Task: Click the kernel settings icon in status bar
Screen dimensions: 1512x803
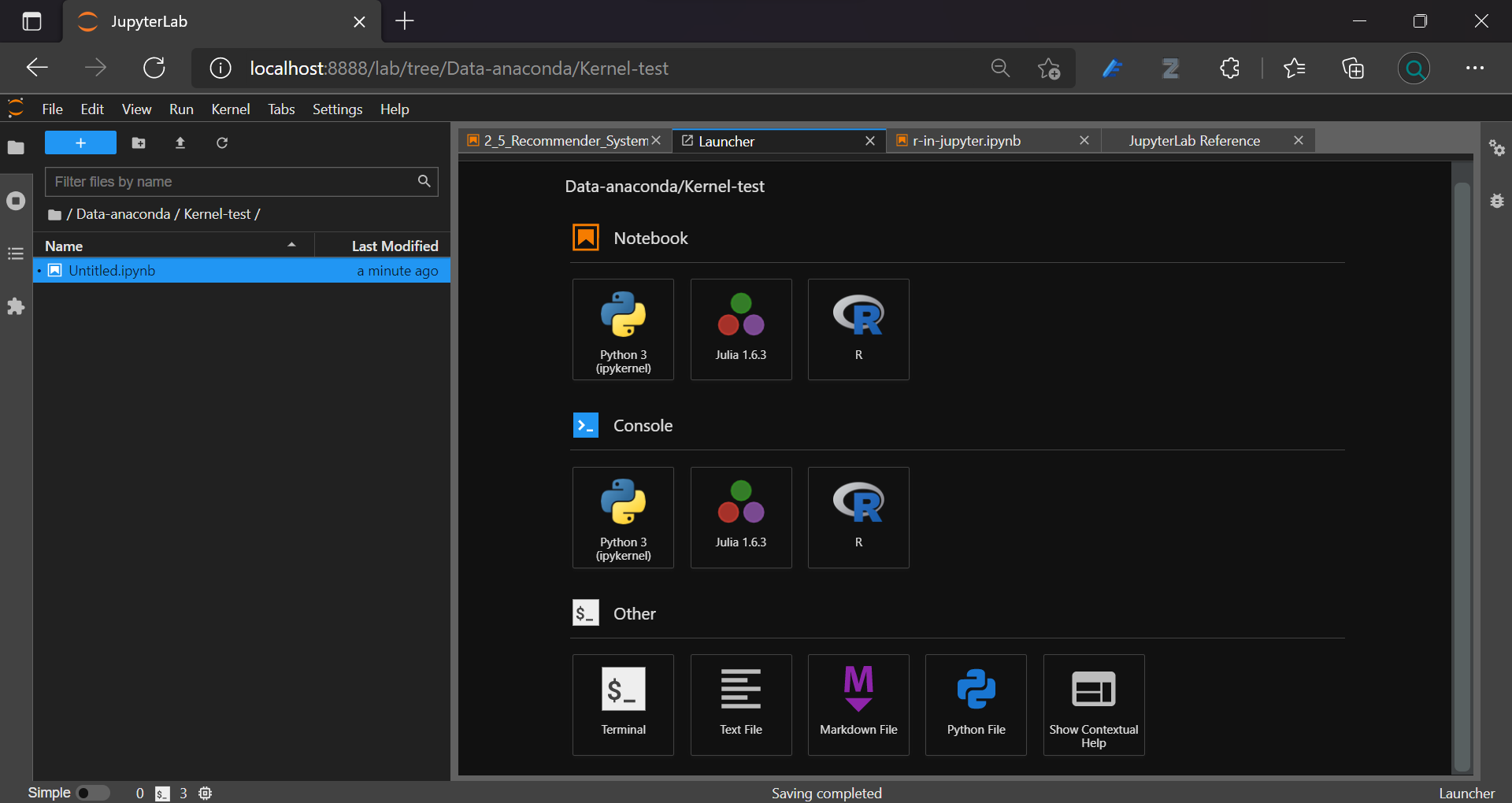Action: (x=206, y=793)
